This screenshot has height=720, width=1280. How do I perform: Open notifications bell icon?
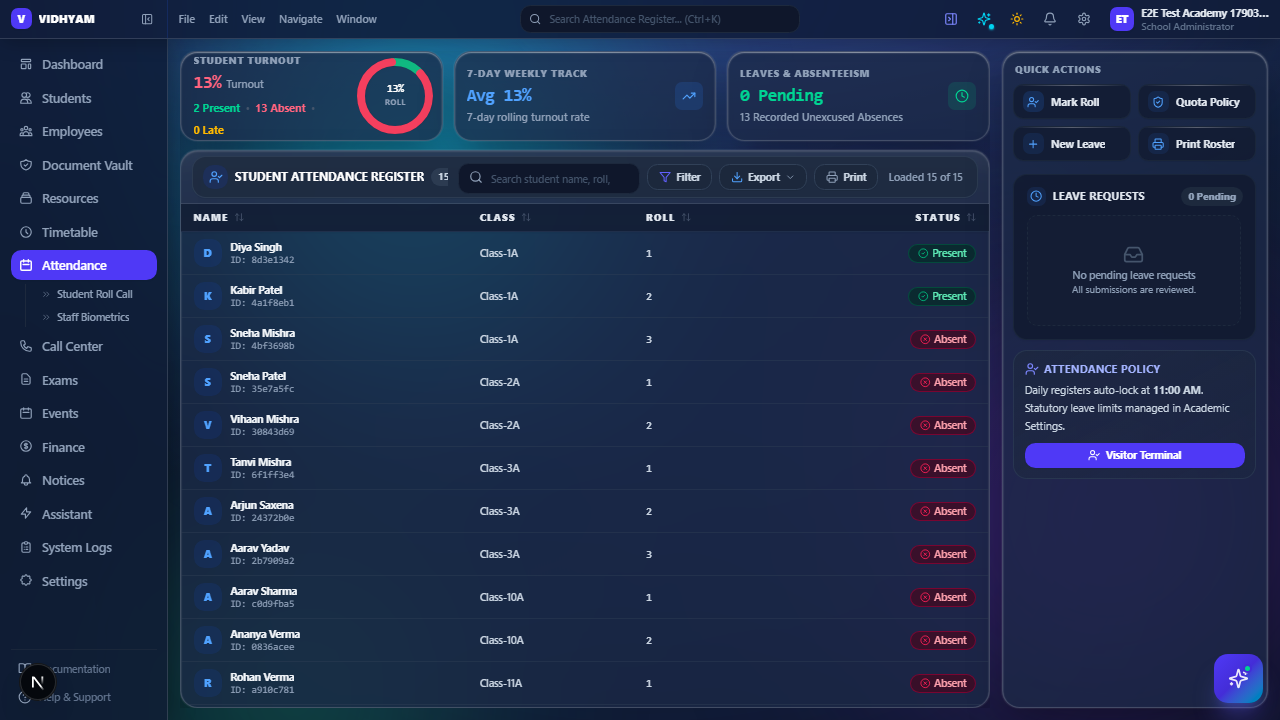(1050, 19)
